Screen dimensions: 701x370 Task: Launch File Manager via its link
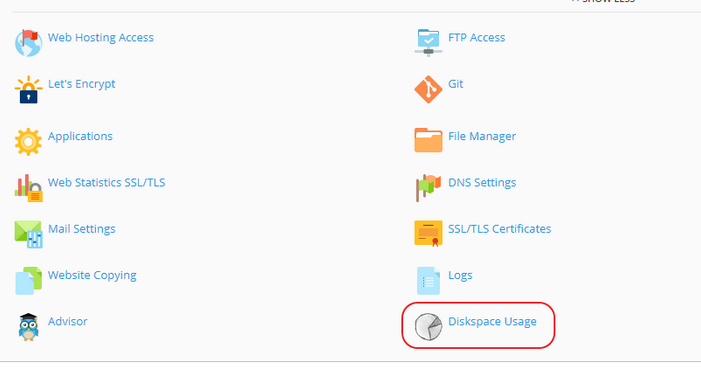(x=482, y=136)
